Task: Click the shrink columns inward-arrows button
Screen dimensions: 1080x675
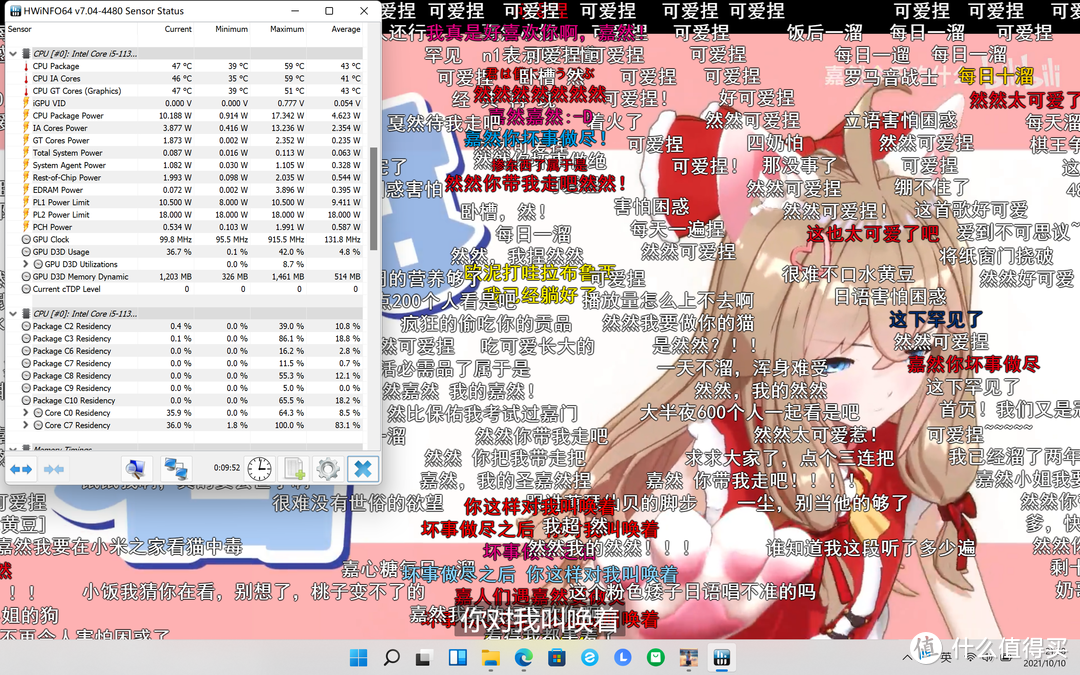Action: 54,470
